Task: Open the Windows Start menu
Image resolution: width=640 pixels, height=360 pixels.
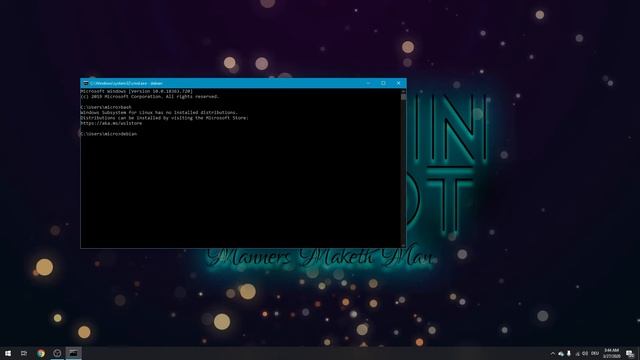Action: [x=8, y=353]
